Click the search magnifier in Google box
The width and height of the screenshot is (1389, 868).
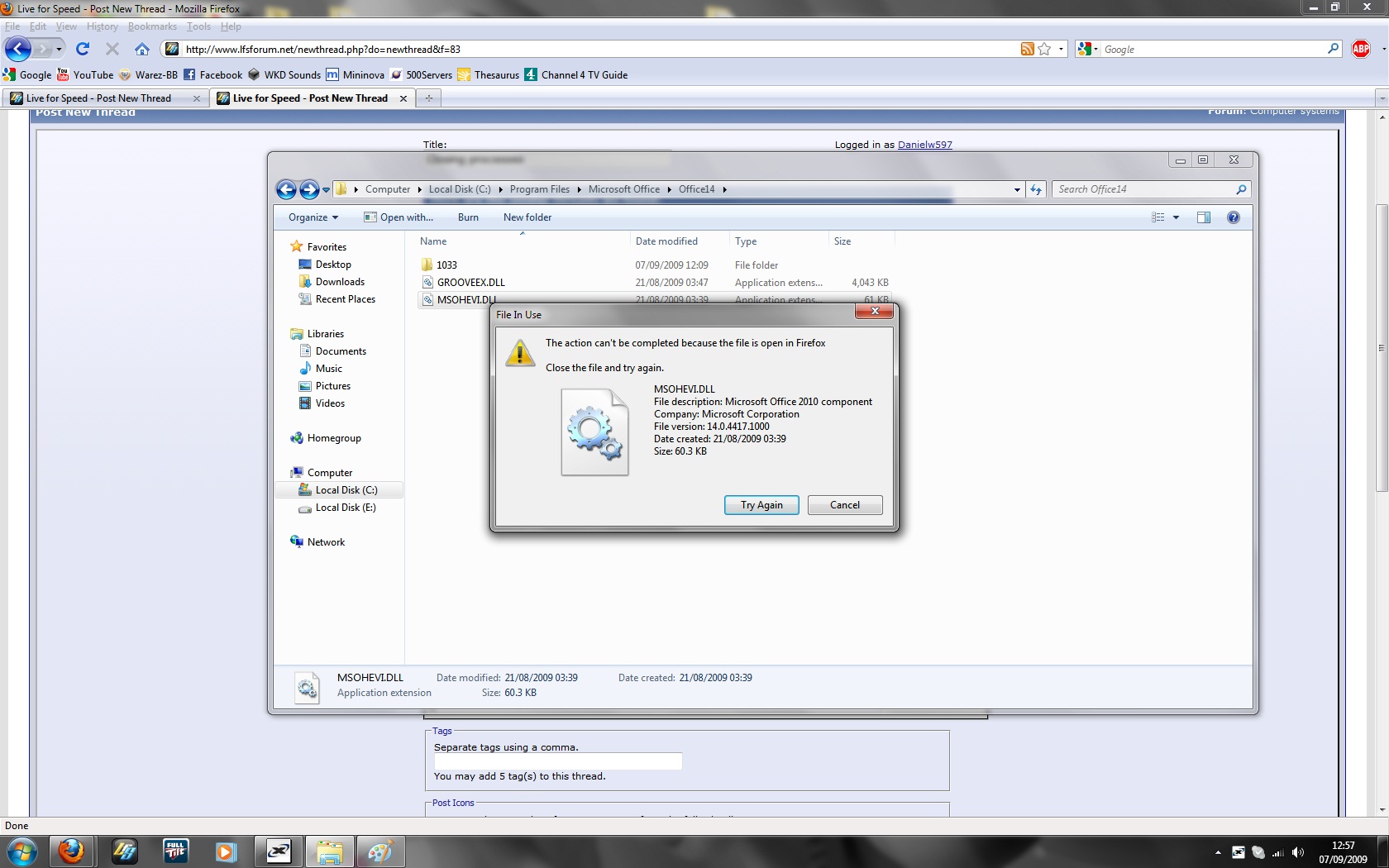coord(1333,49)
